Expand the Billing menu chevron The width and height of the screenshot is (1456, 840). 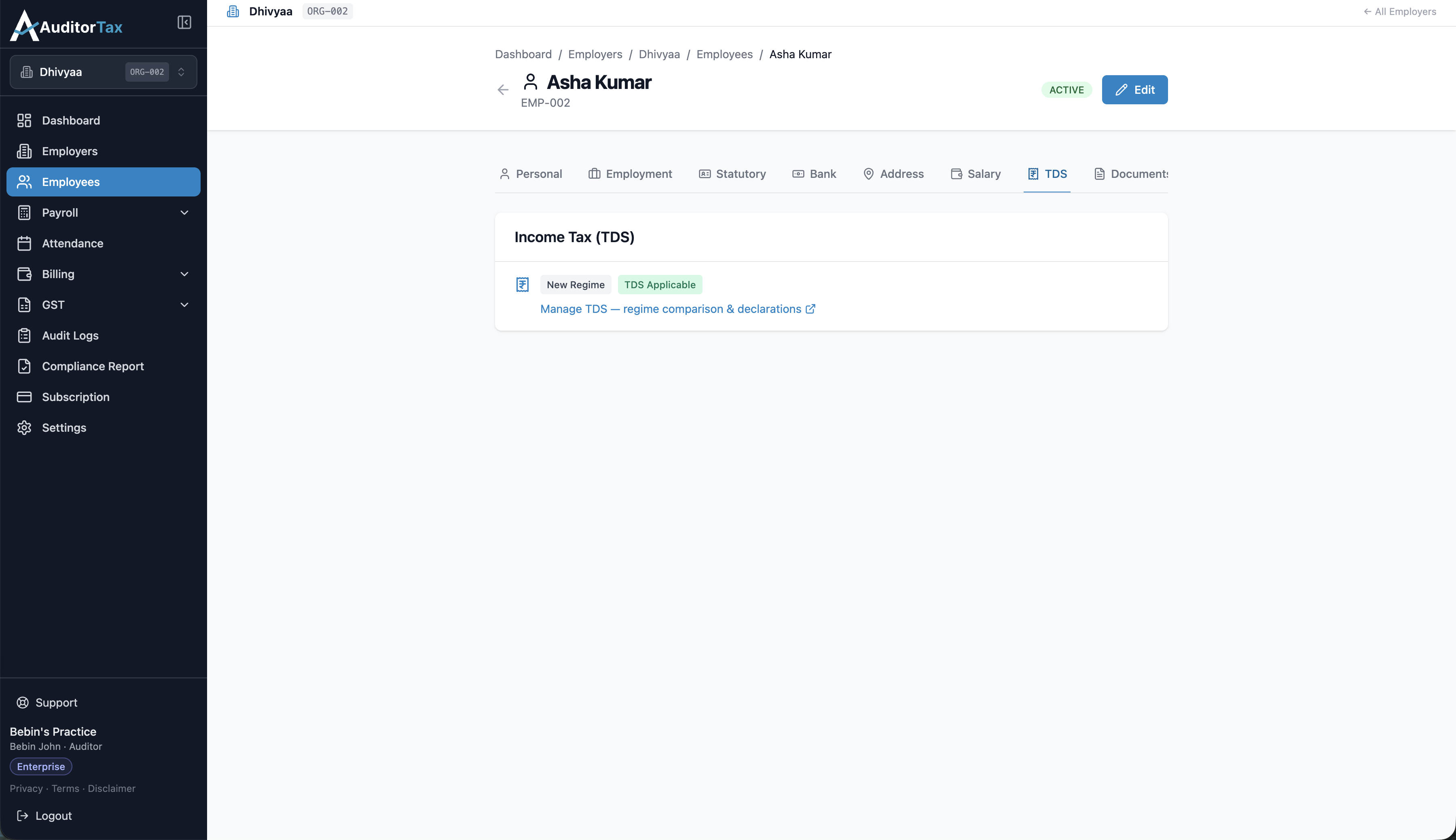tap(185, 274)
